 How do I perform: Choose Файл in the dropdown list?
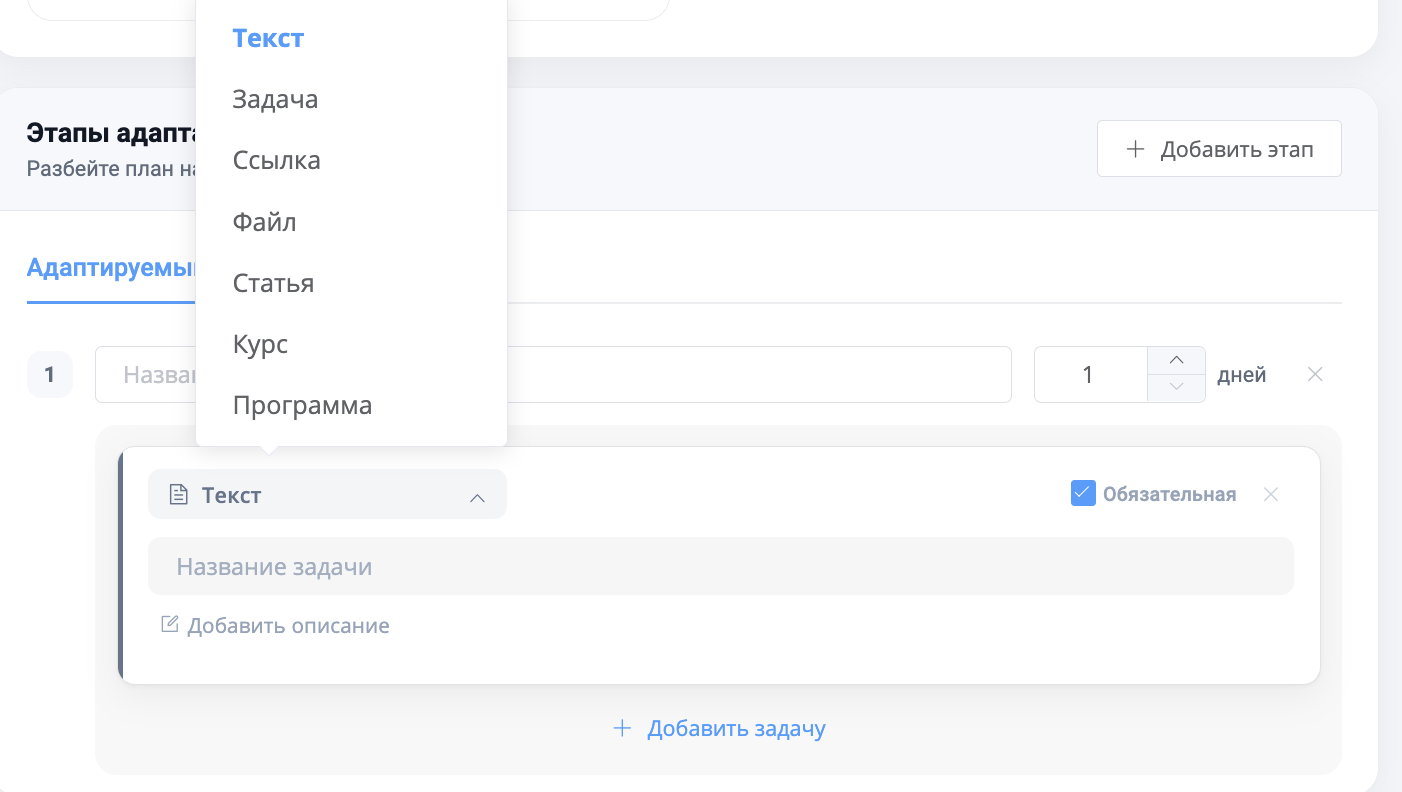pos(264,221)
